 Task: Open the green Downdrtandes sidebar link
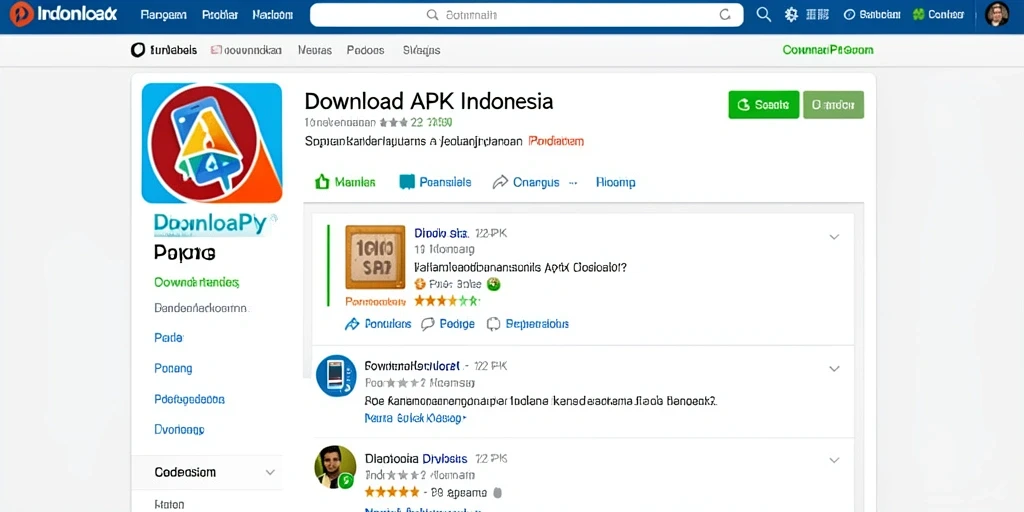tap(197, 283)
